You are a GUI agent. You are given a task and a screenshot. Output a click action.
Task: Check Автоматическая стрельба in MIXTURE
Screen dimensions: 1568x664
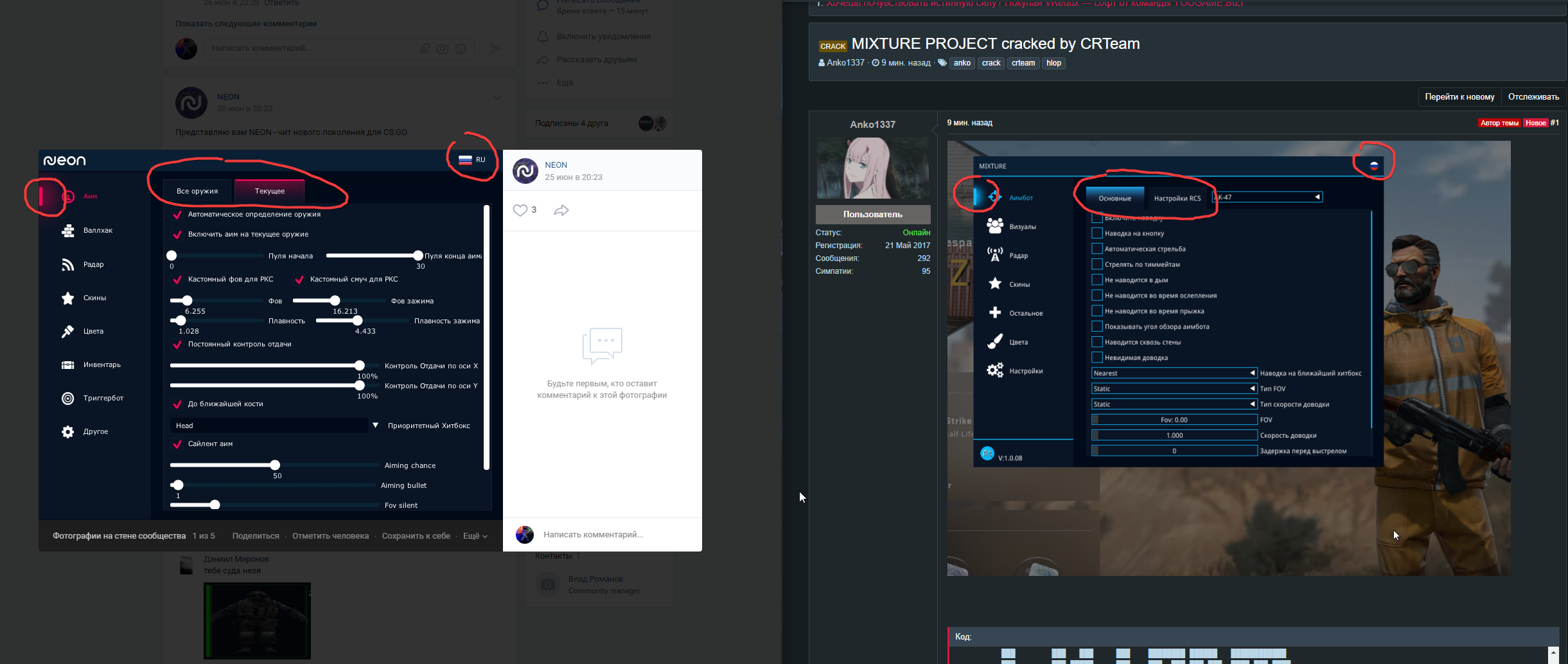tap(1097, 249)
